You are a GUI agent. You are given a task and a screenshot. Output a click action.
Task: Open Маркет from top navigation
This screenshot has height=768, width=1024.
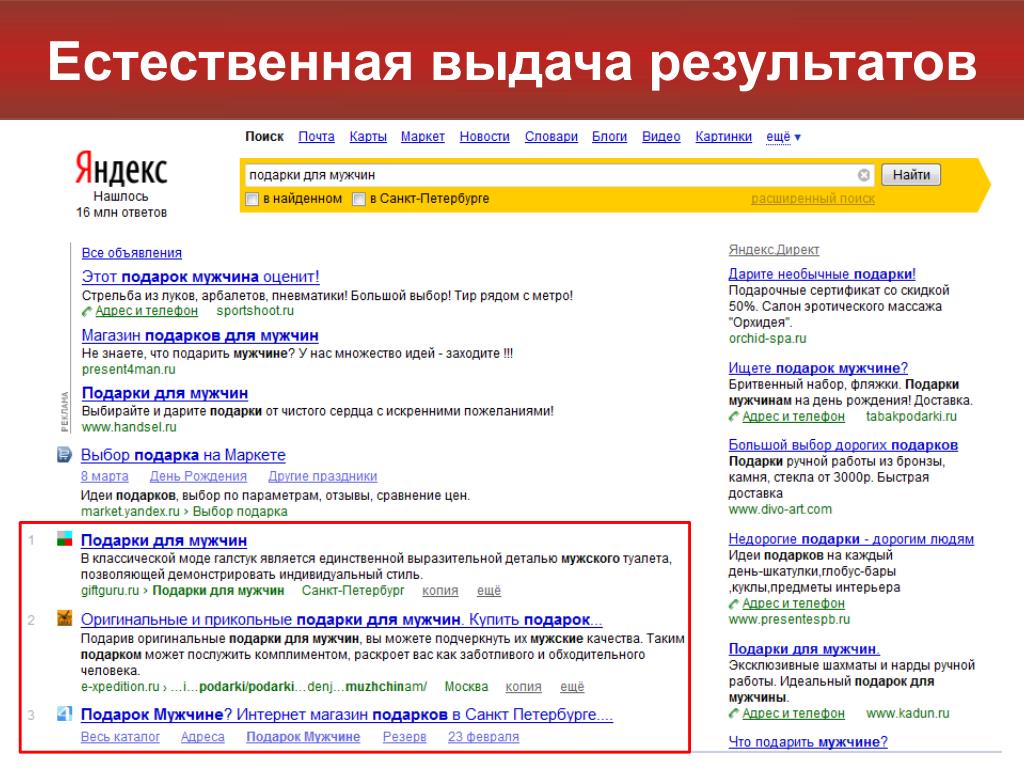[423, 136]
